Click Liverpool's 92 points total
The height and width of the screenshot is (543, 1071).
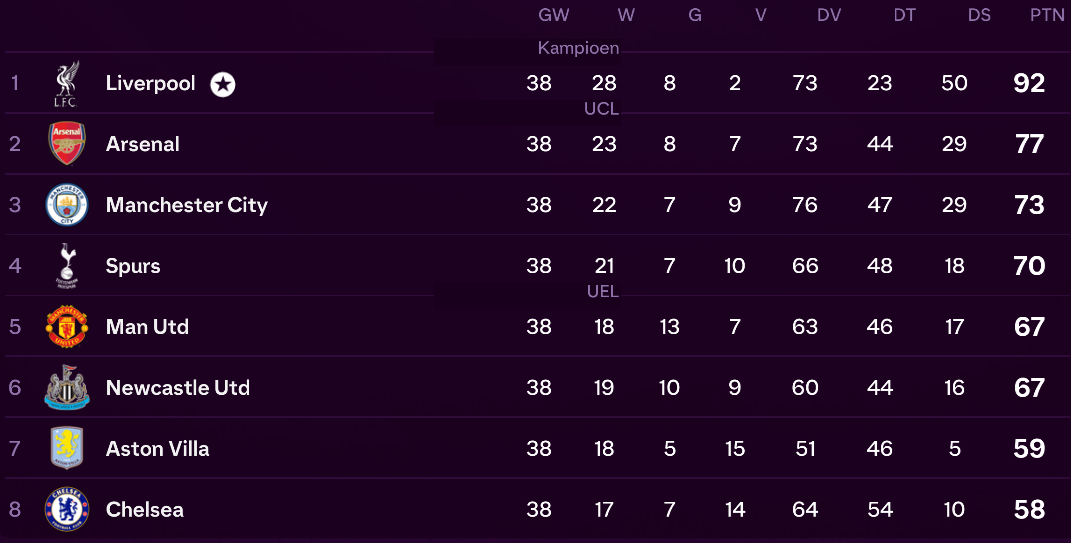[x=1029, y=83]
